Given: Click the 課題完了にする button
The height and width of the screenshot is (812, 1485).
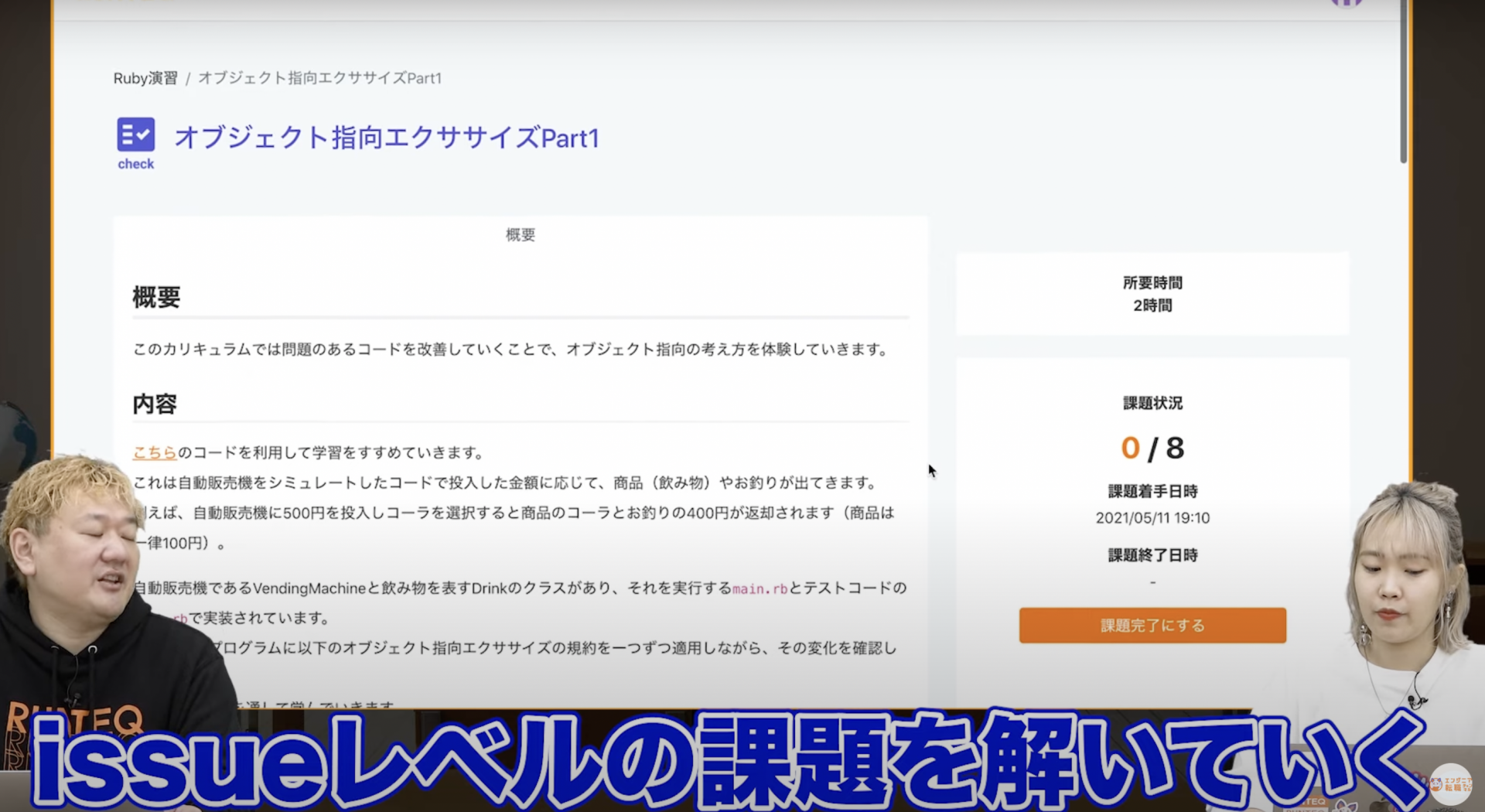Looking at the screenshot, I should pos(1152,625).
